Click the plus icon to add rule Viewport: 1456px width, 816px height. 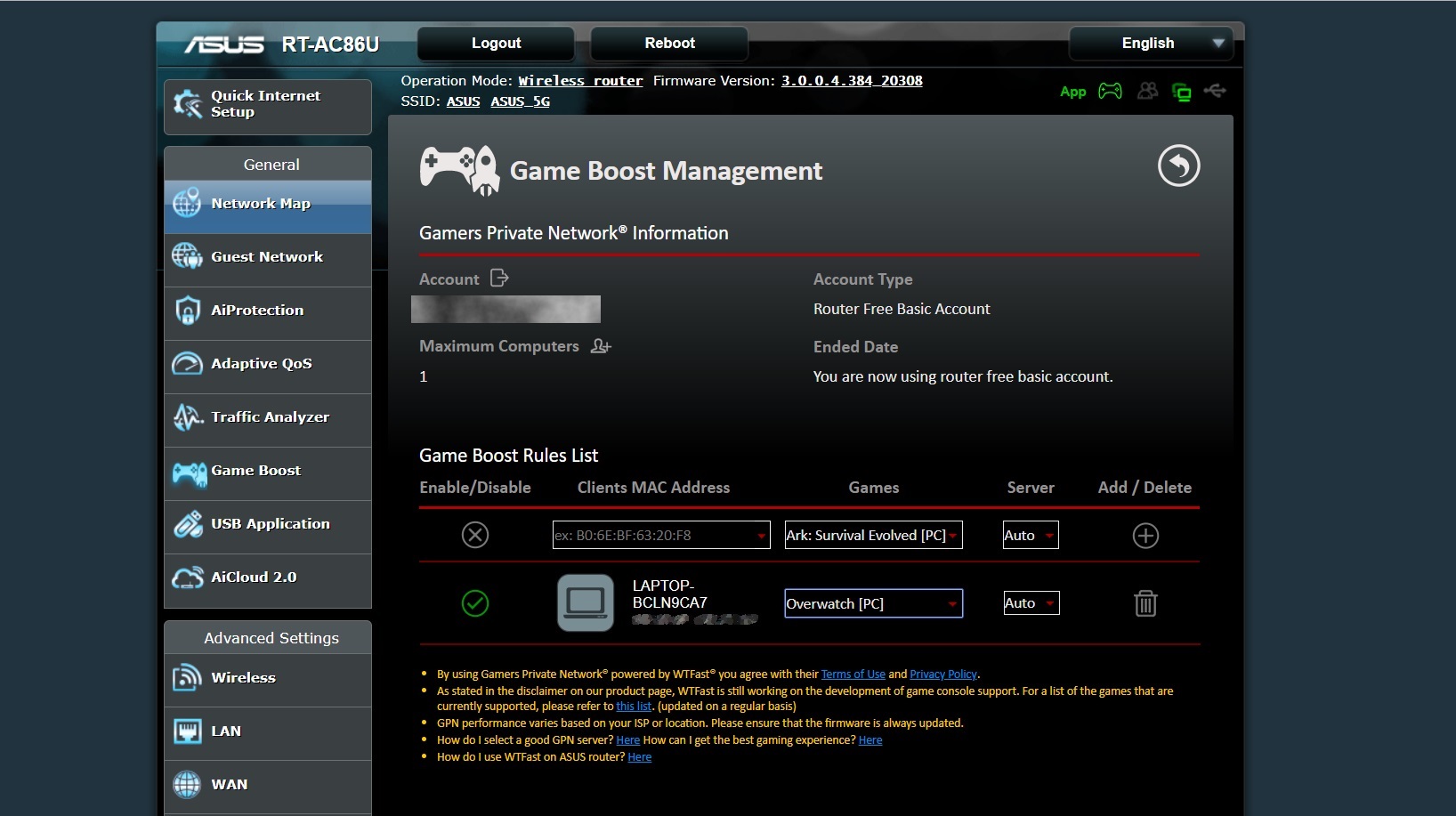(1145, 536)
